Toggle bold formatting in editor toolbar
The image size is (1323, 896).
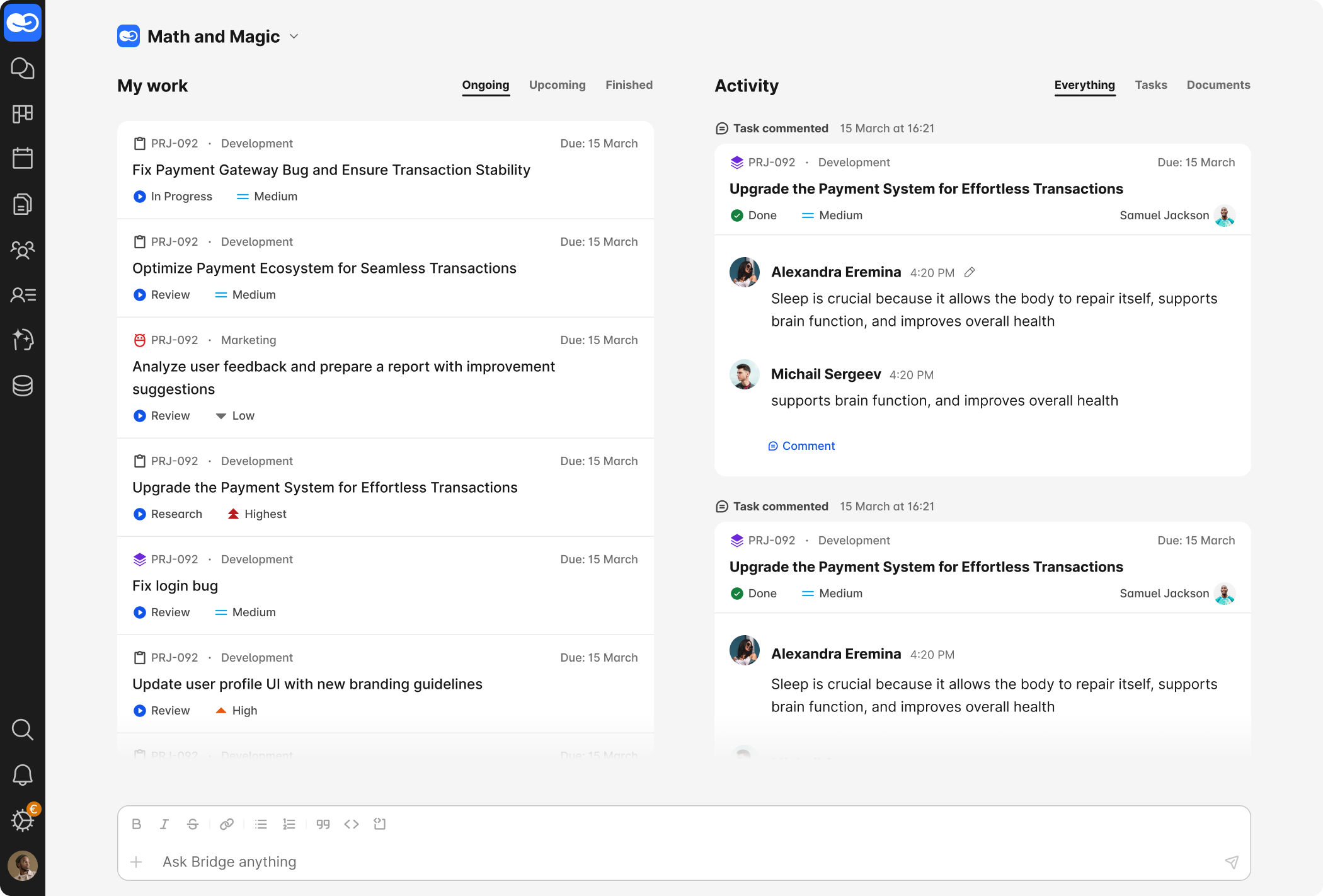136,824
